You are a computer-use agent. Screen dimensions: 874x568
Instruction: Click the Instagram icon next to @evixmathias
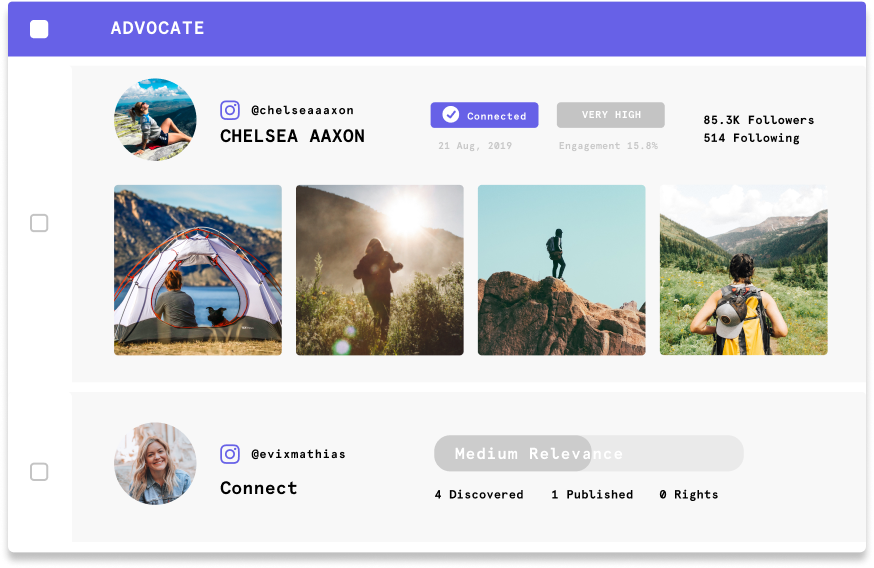230,454
